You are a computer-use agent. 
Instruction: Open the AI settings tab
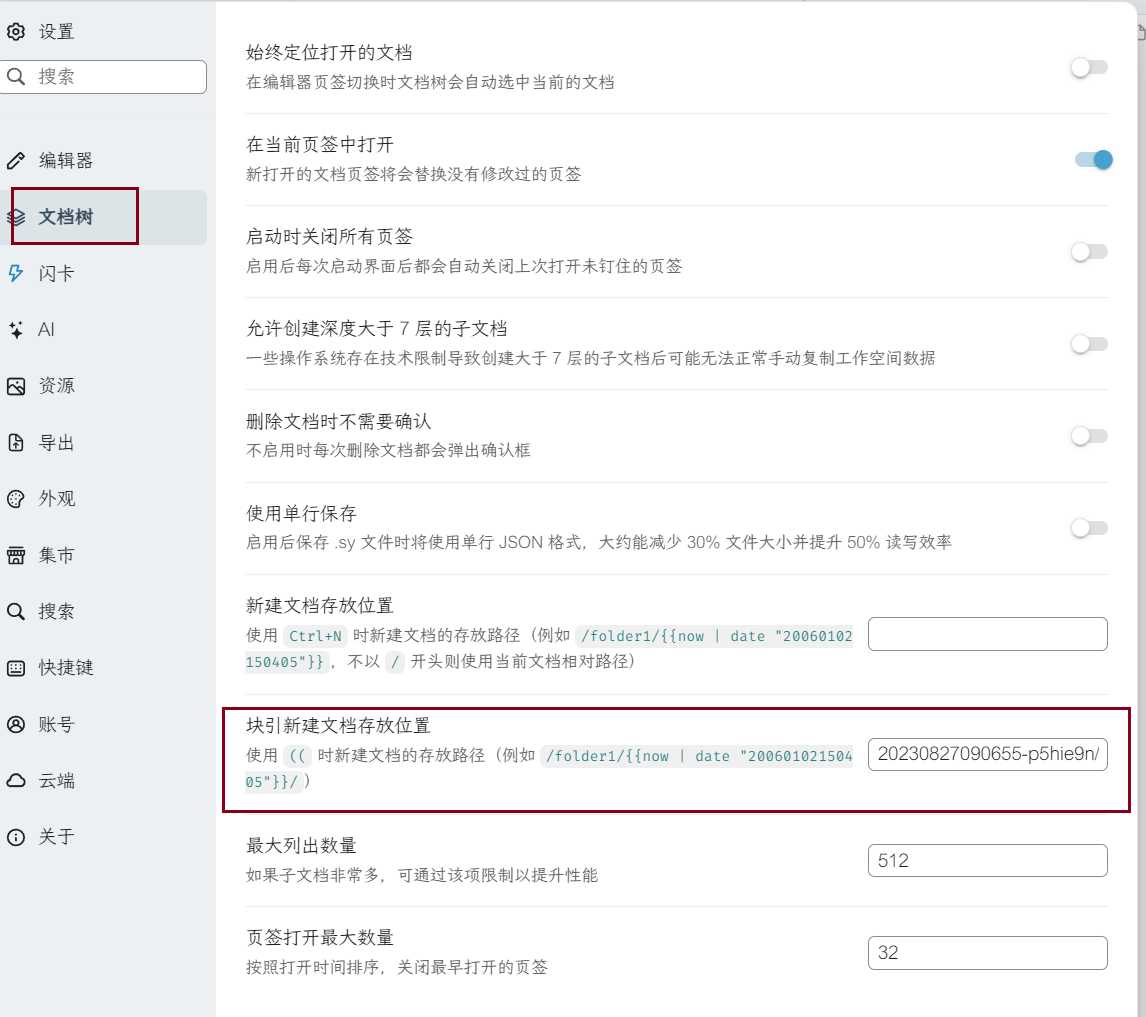104,330
